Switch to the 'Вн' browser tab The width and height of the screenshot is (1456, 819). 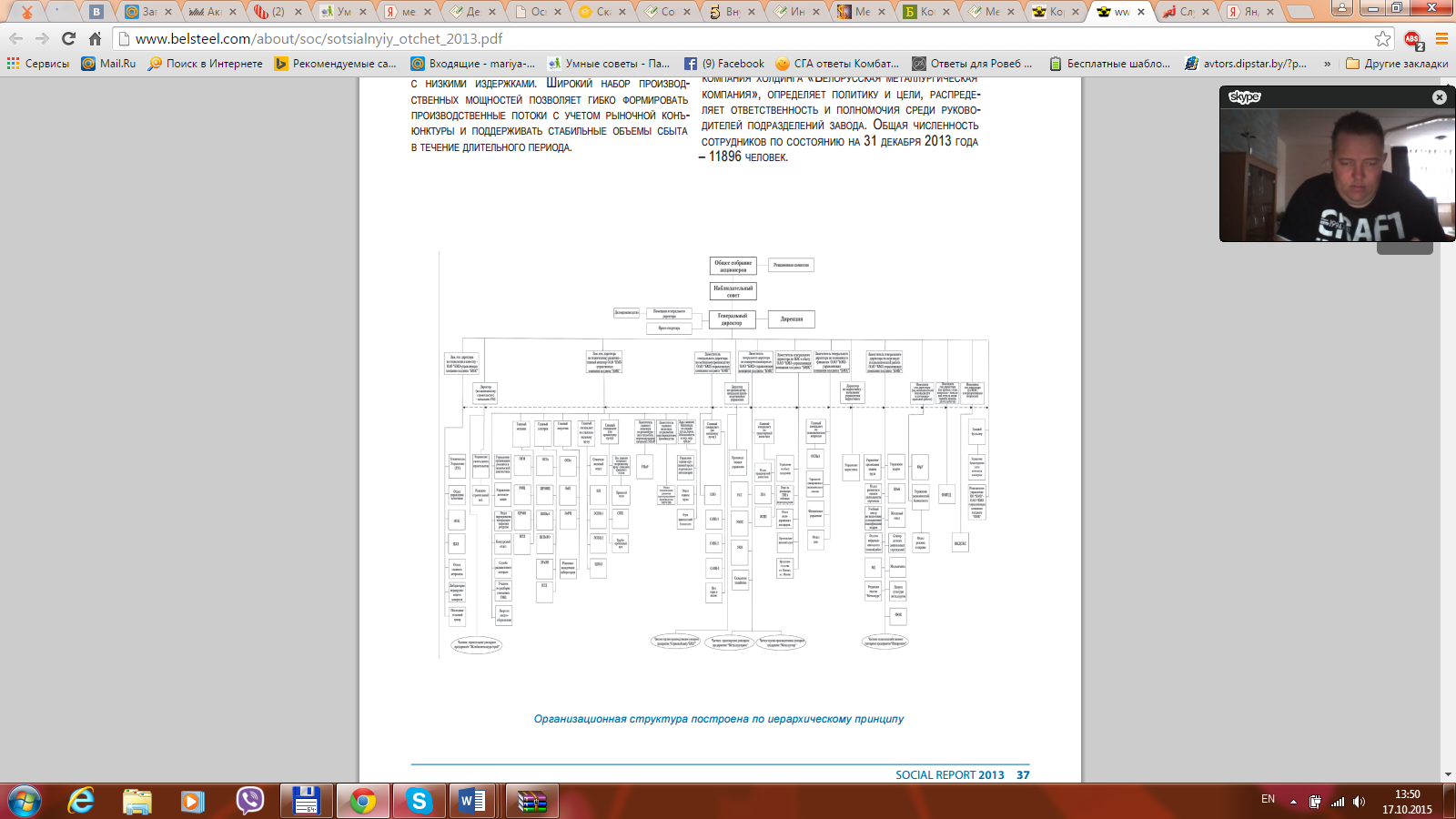click(x=732, y=12)
